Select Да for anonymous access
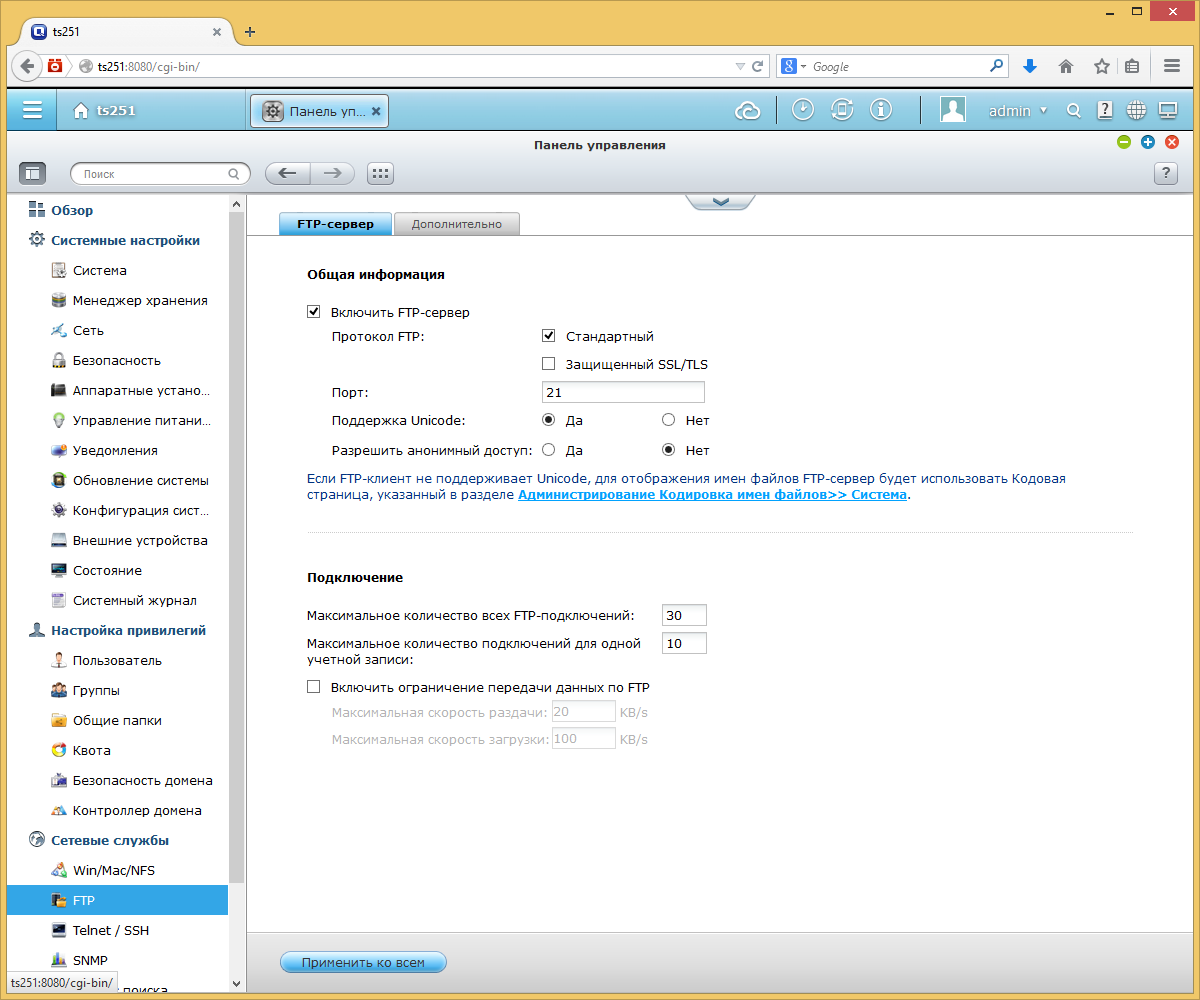 [x=548, y=450]
